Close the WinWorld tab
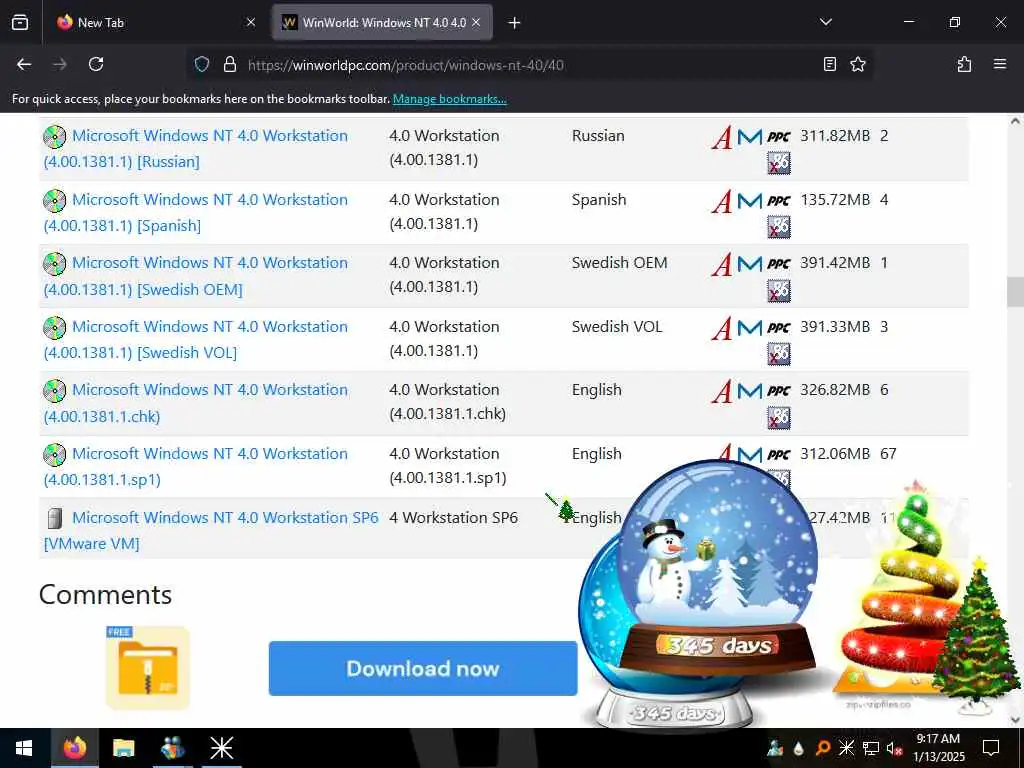The width and height of the screenshot is (1024, 768). 476,22
